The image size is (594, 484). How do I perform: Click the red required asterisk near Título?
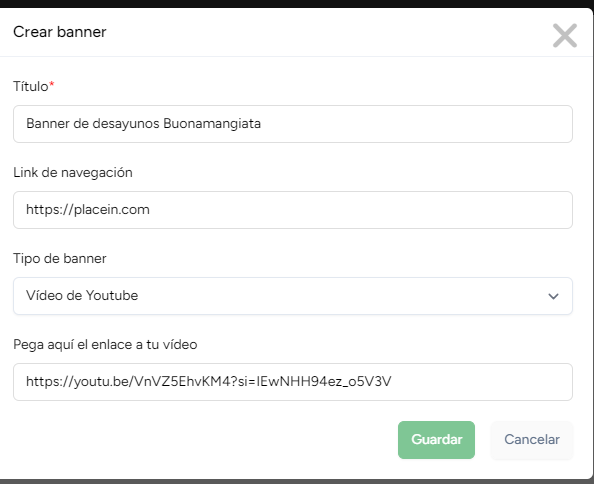(52, 84)
